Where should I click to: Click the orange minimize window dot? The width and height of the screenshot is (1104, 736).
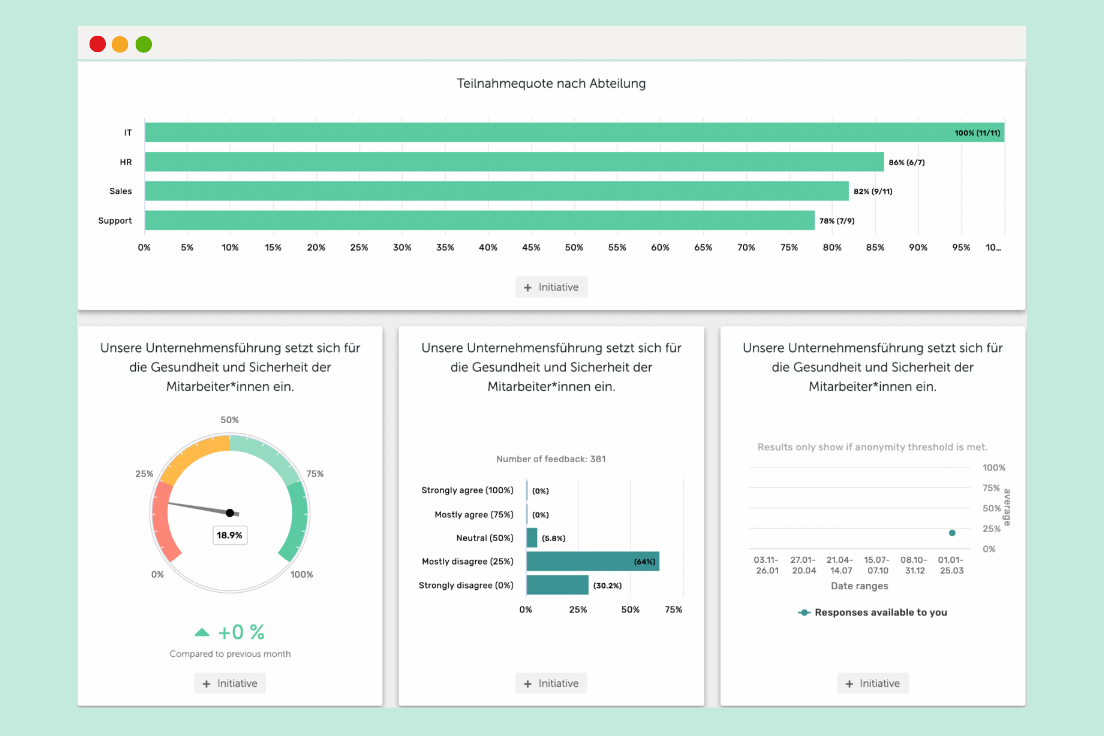120,44
